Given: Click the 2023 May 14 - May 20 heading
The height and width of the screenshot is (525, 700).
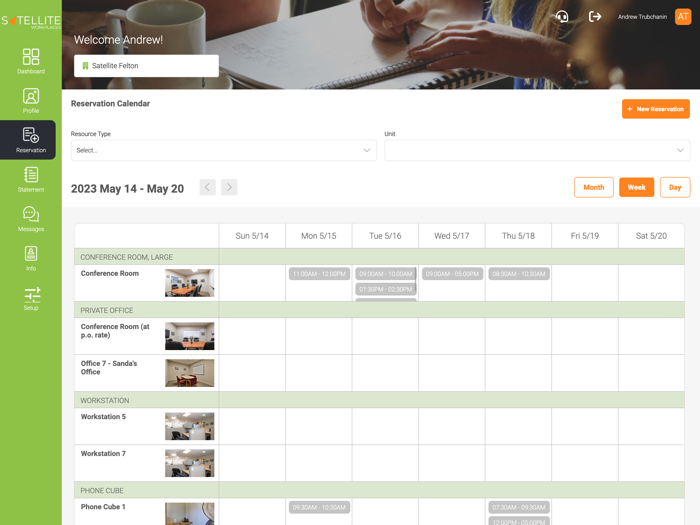Looking at the screenshot, I should pyautogui.click(x=127, y=189).
